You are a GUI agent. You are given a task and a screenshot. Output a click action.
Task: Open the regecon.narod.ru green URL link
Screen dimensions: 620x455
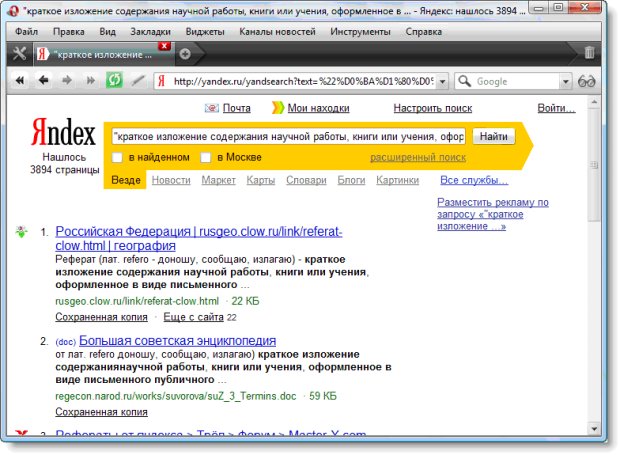176,396
